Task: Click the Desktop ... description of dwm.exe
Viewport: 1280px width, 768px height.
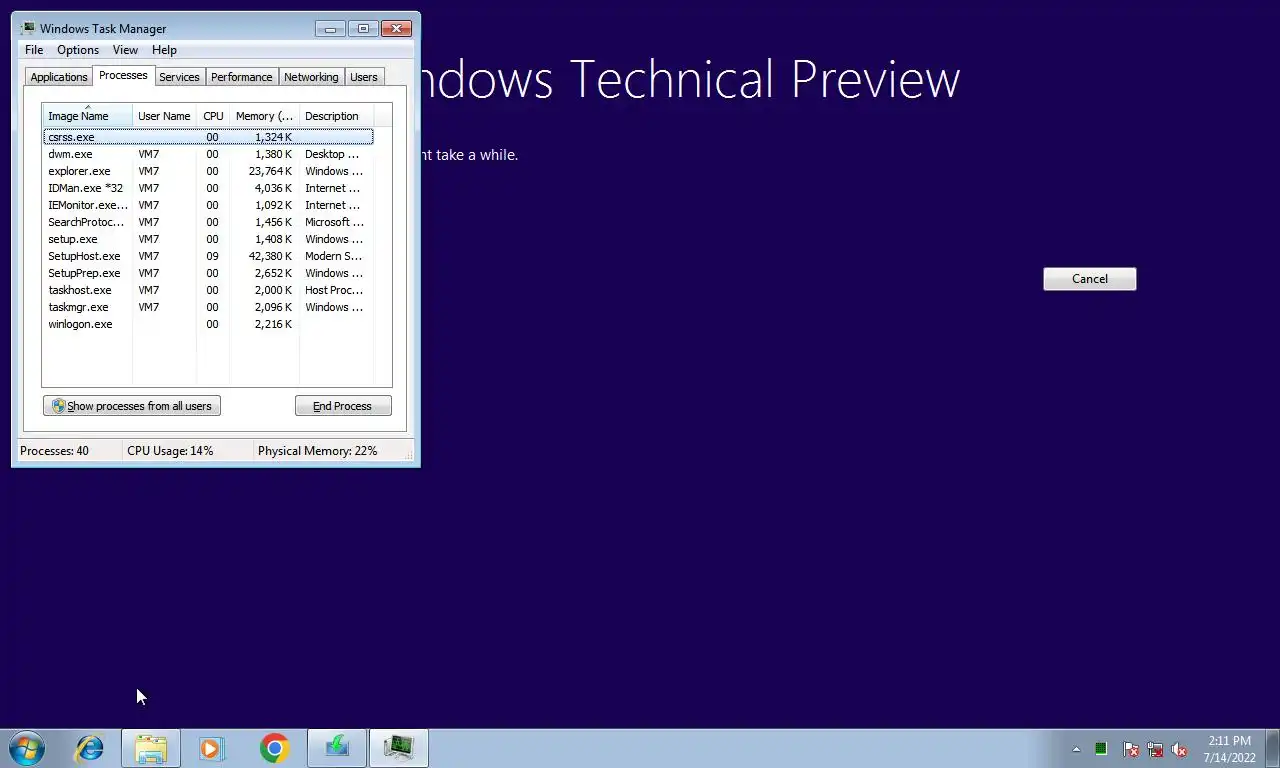Action: (x=331, y=154)
